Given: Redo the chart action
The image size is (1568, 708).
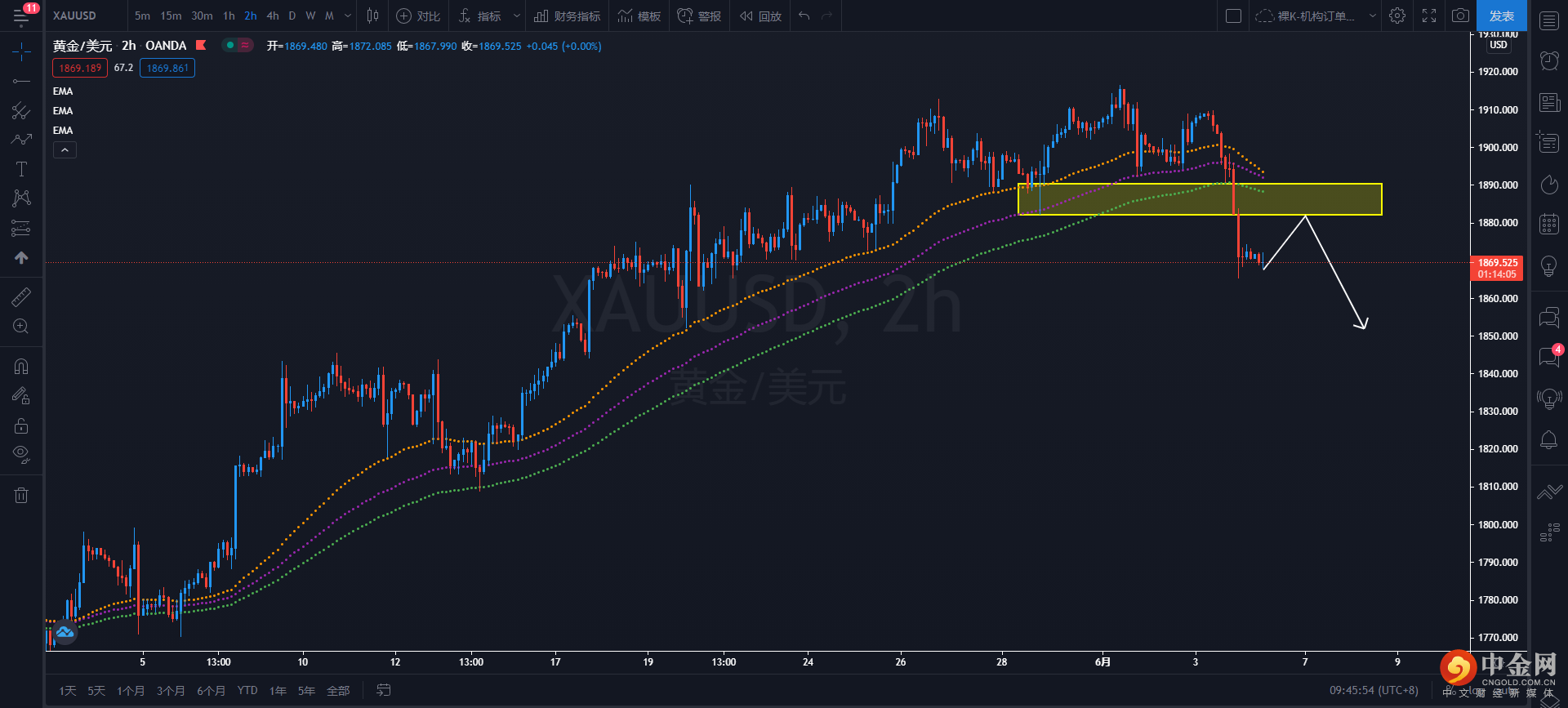Looking at the screenshot, I should pyautogui.click(x=826, y=16).
